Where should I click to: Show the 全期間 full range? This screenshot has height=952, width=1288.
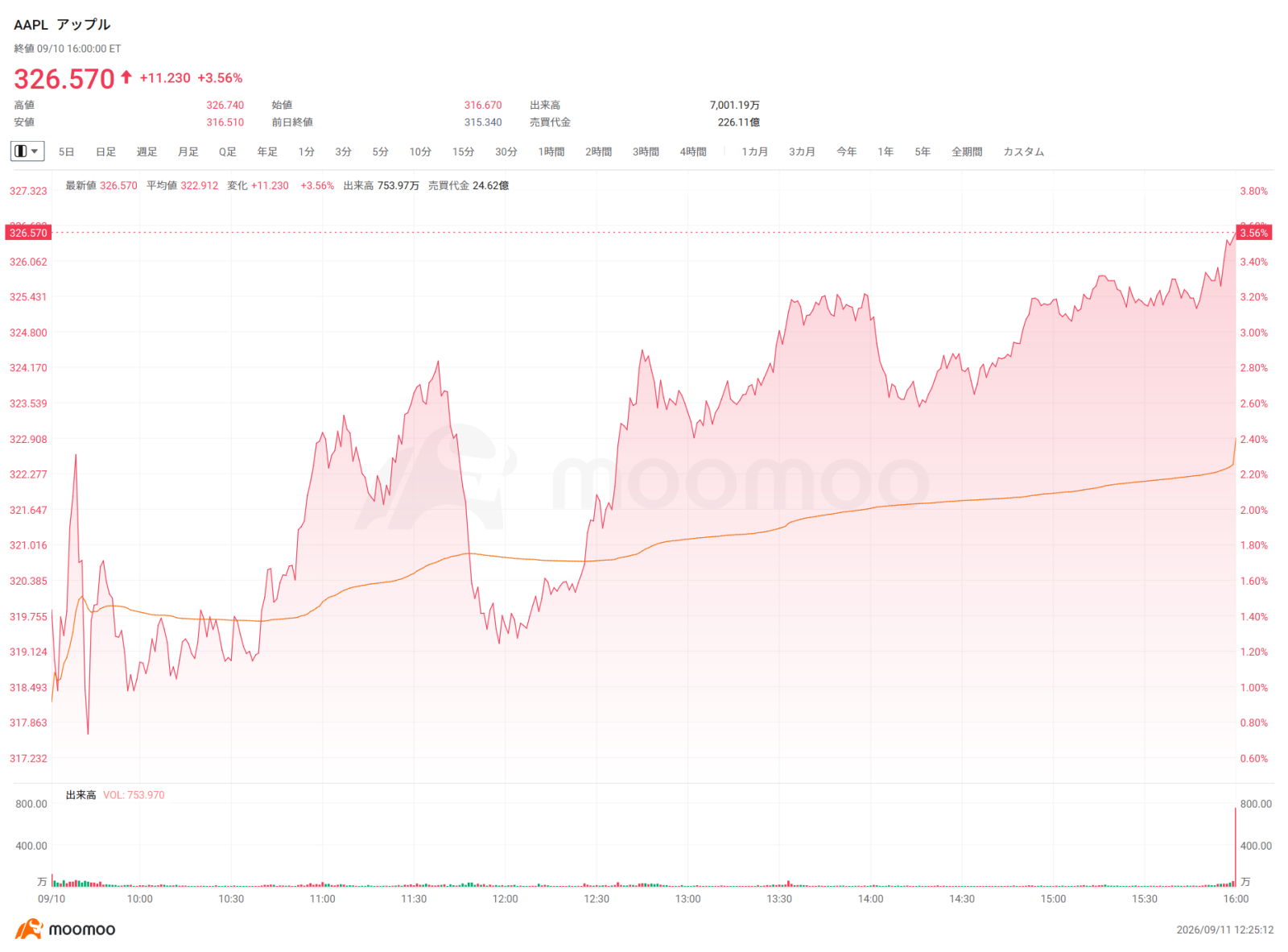click(967, 151)
